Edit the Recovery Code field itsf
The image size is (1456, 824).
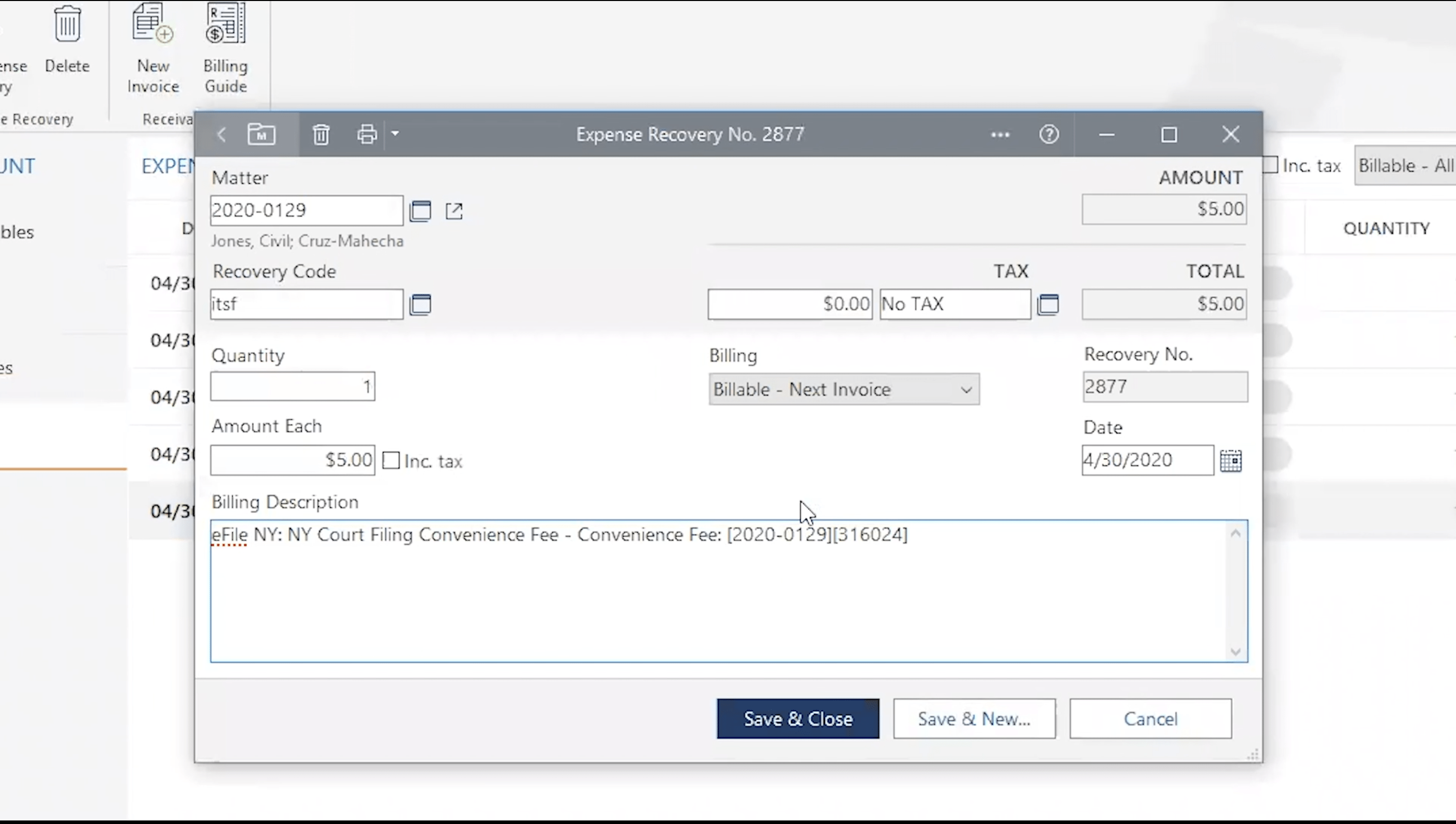[x=306, y=305]
